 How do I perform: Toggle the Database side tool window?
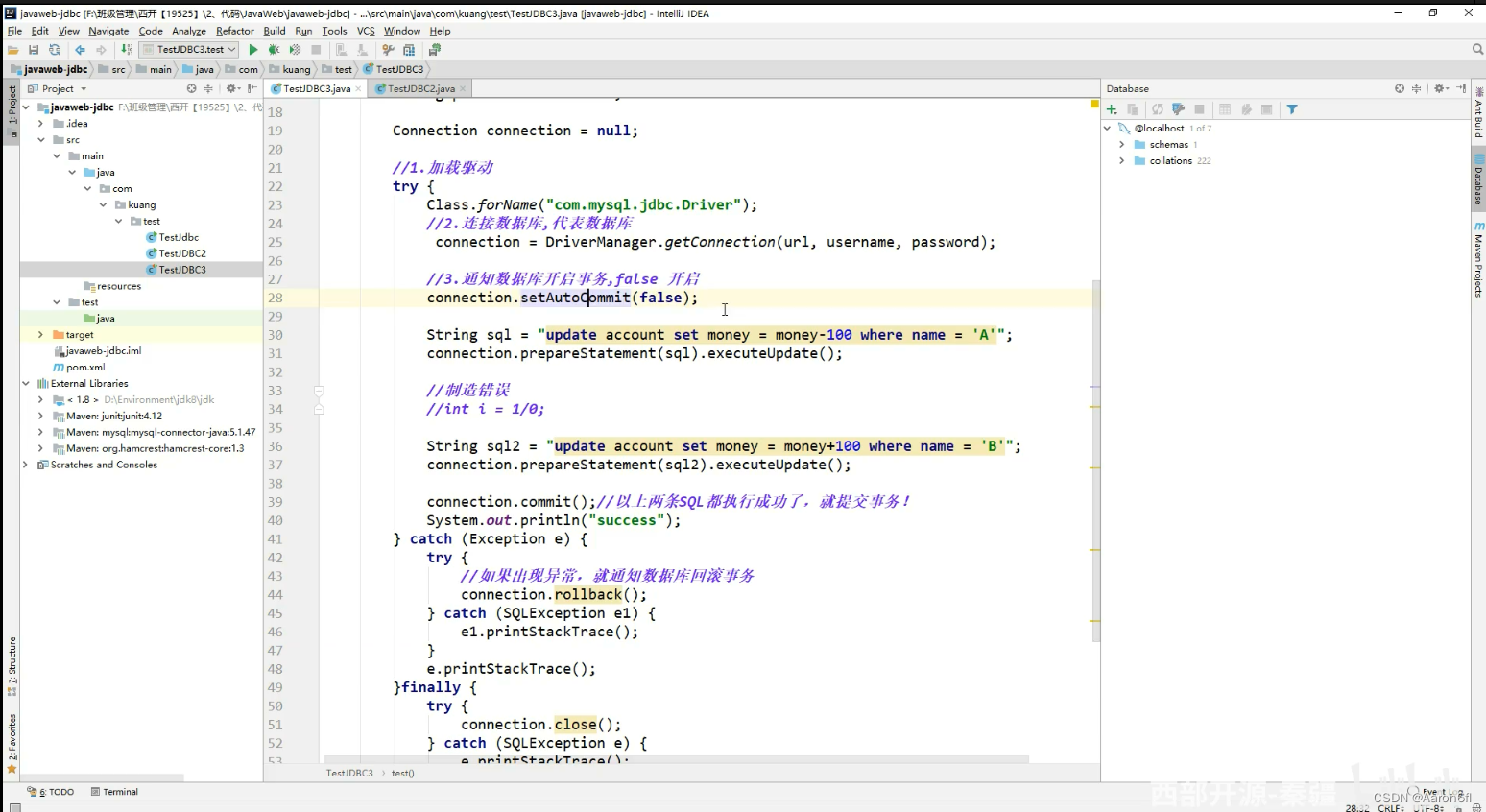[1478, 181]
